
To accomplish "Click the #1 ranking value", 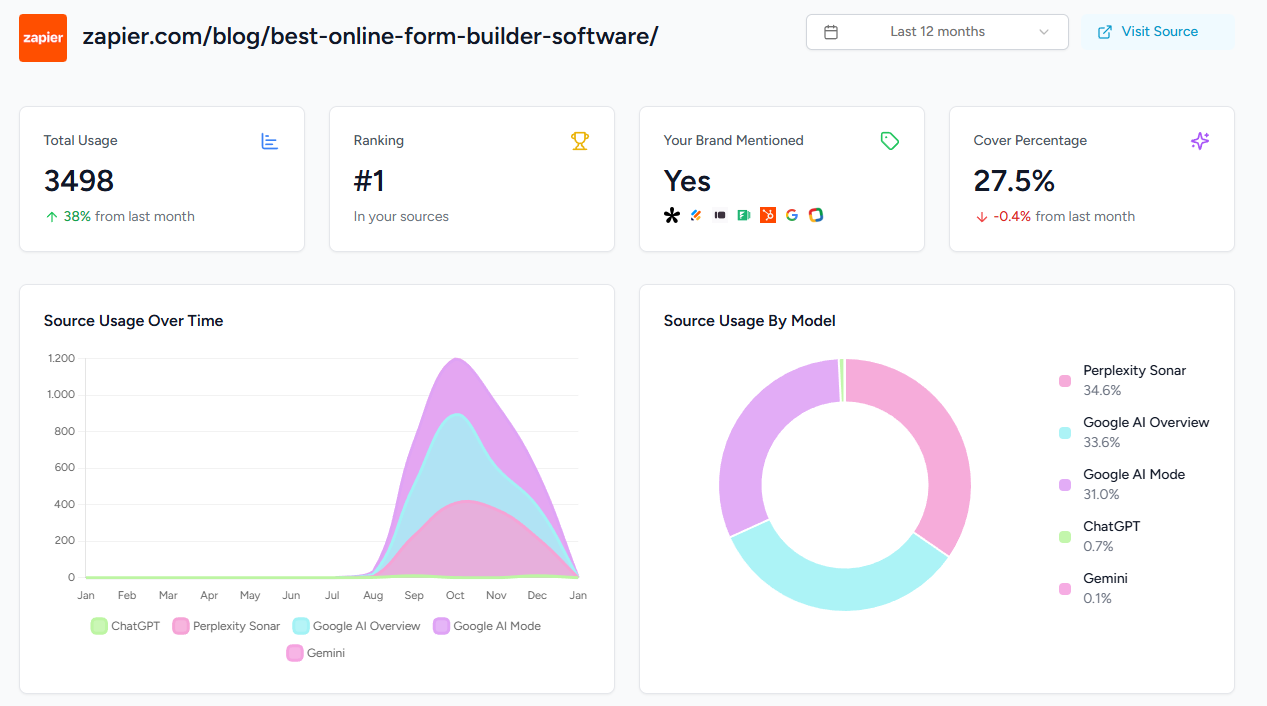I will coord(369,181).
